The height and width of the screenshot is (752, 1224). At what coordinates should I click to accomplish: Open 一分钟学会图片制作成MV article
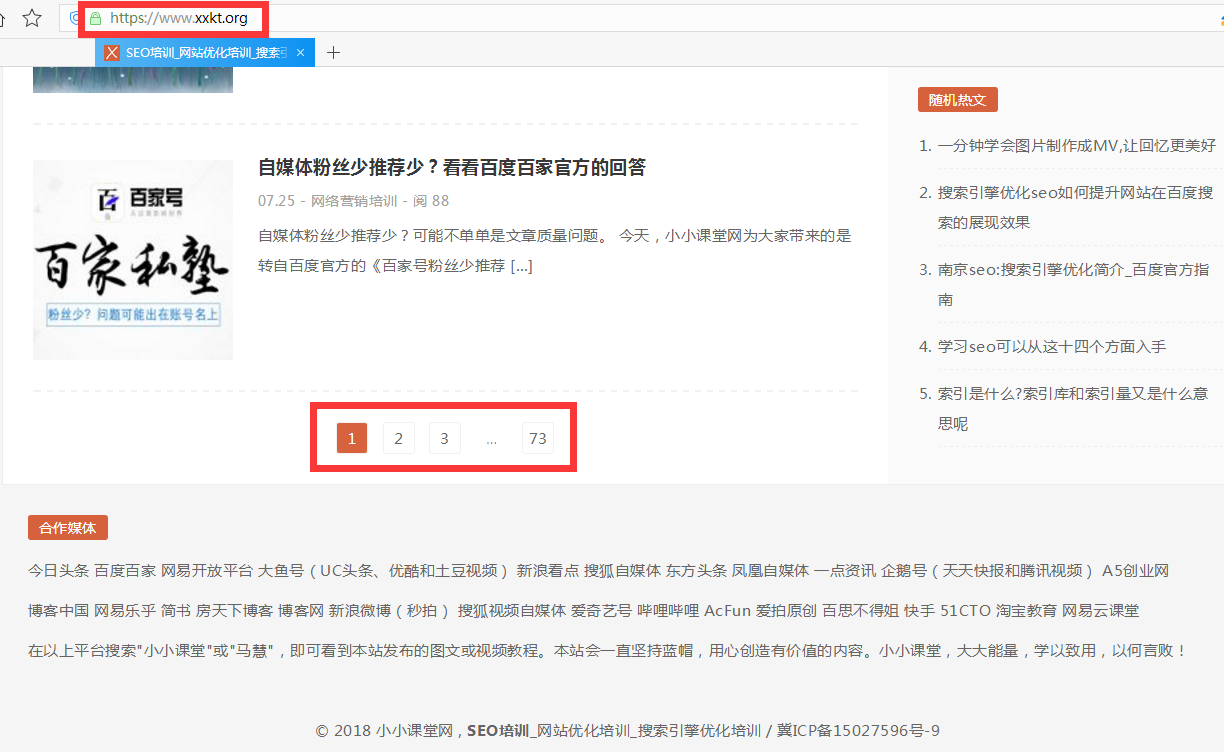1077,146
